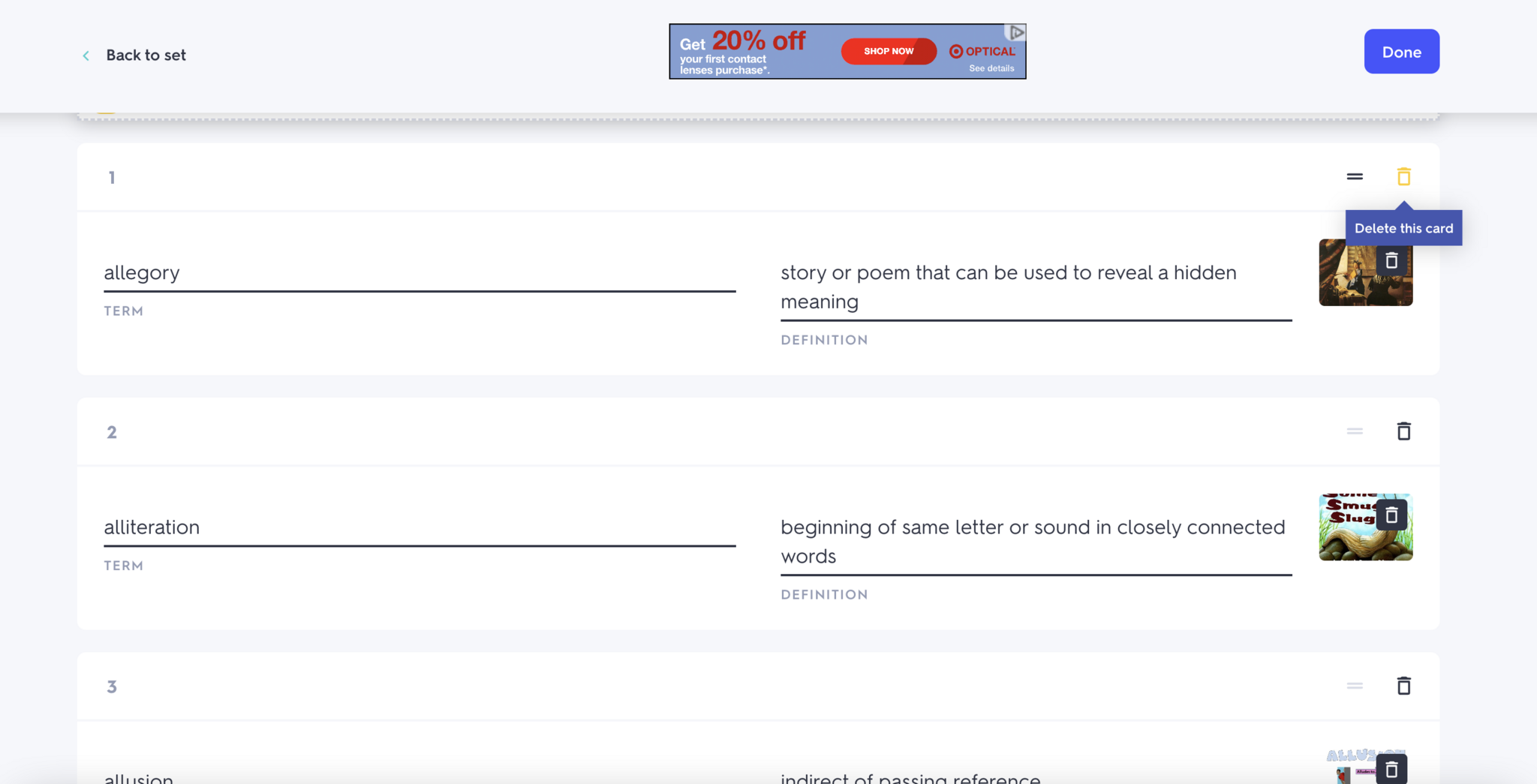This screenshot has height=784, width=1537.
Task: Remove the image from the allegory card
Action: pyautogui.click(x=1391, y=261)
